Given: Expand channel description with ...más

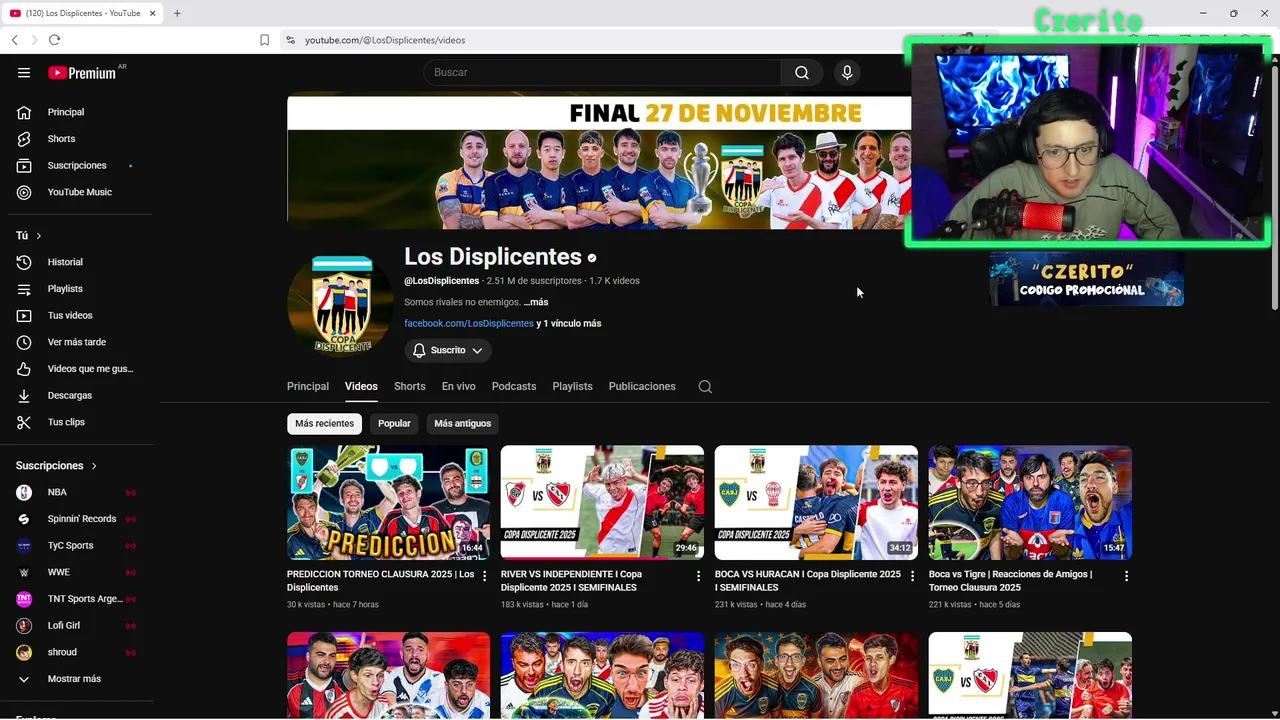Looking at the screenshot, I should (536, 302).
